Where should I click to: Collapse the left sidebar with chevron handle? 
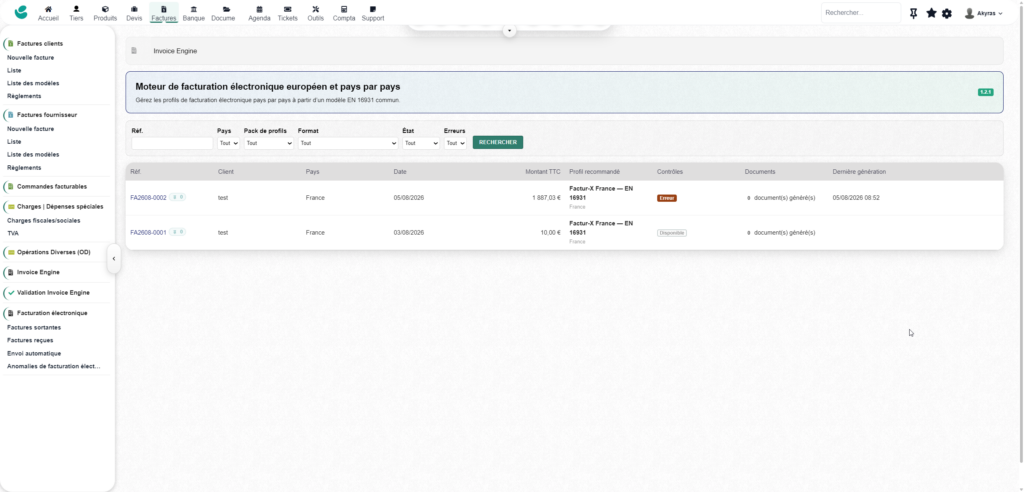pos(114,259)
